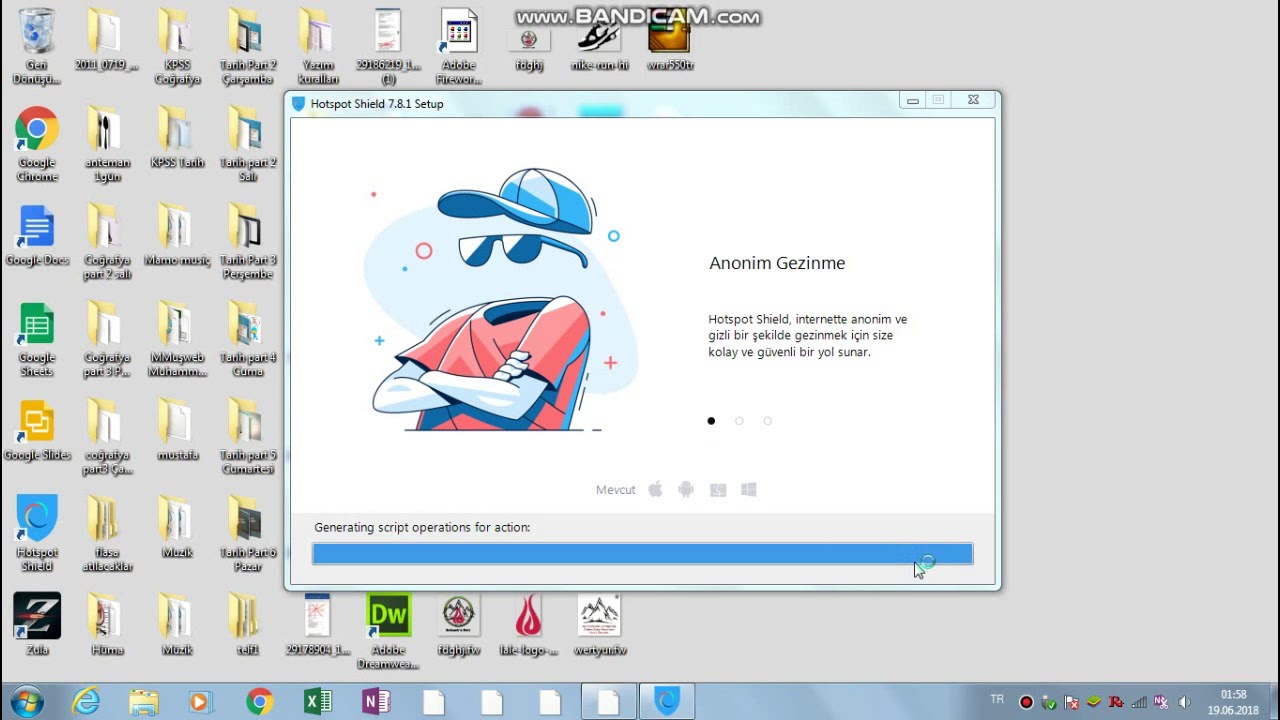The height and width of the screenshot is (720, 1280).
Task: Open the taskbar clock showing 01:58
Action: click(1233, 702)
